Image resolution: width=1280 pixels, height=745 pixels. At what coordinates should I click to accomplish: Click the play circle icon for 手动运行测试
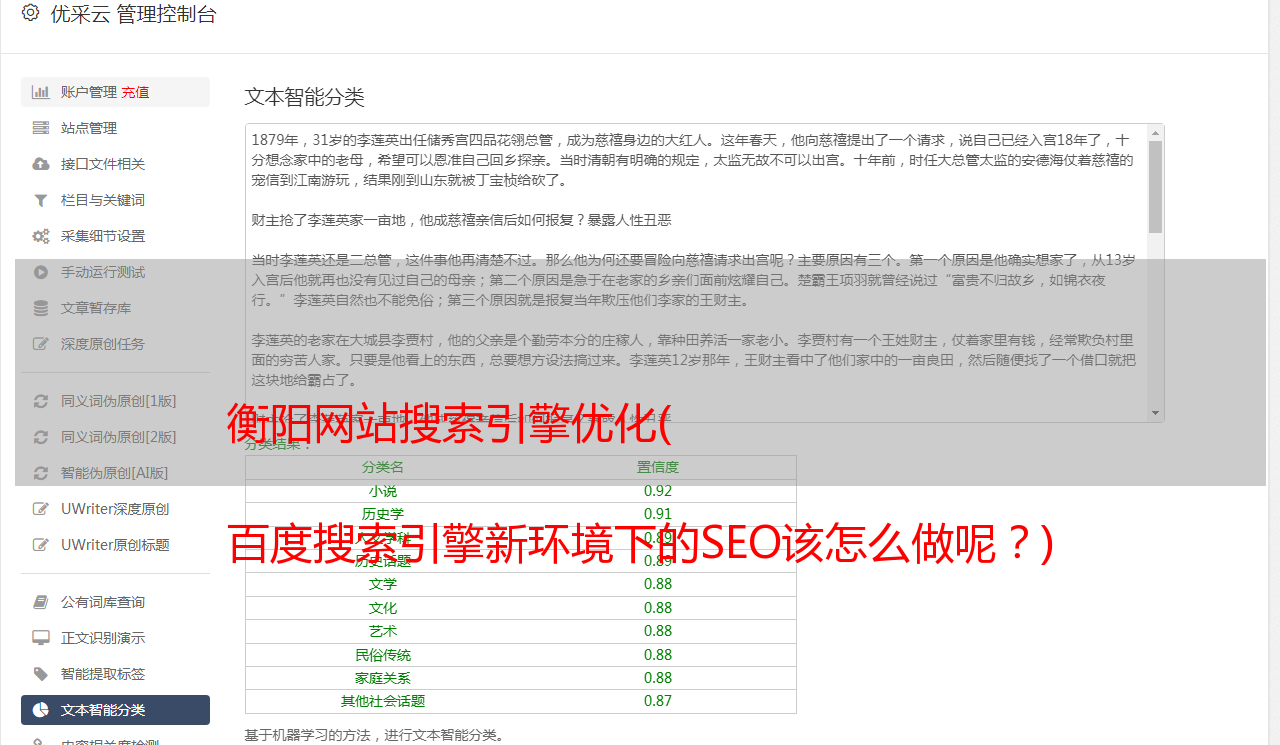pos(41,272)
